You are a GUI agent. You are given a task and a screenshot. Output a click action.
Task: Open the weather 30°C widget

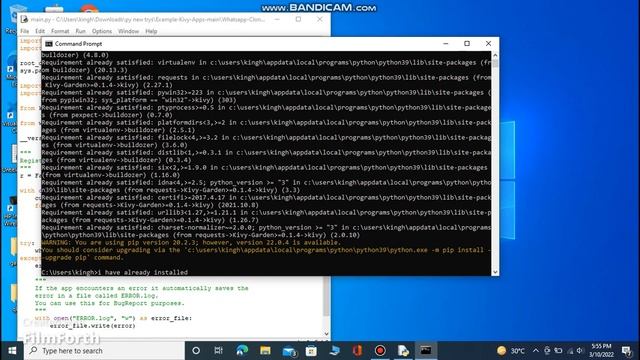coord(511,351)
